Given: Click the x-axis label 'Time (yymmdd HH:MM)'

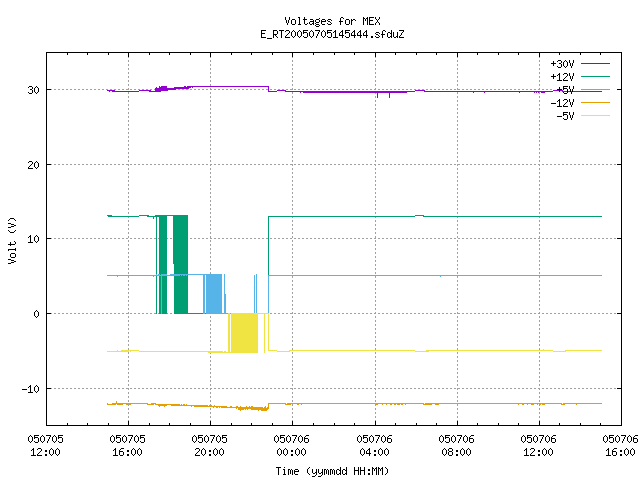Looking at the screenshot, I should [332, 471].
